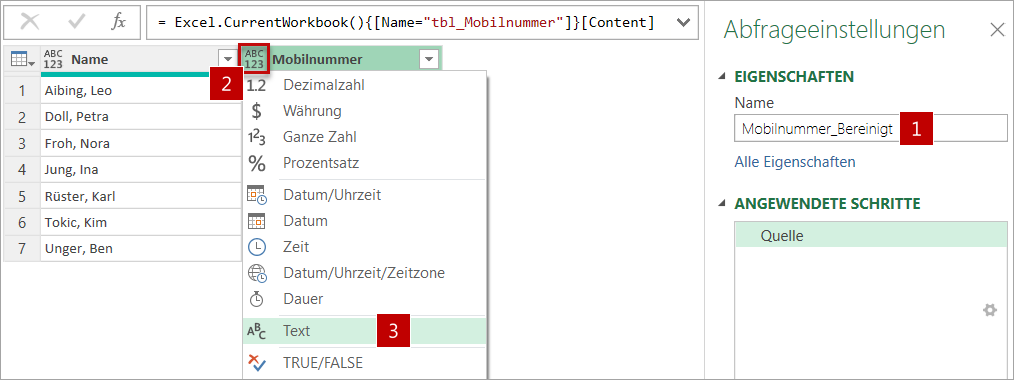Open the Alle Eigenschaften link
Image resolution: width=1014 pixels, height=380 pixels.
point(795,162)
